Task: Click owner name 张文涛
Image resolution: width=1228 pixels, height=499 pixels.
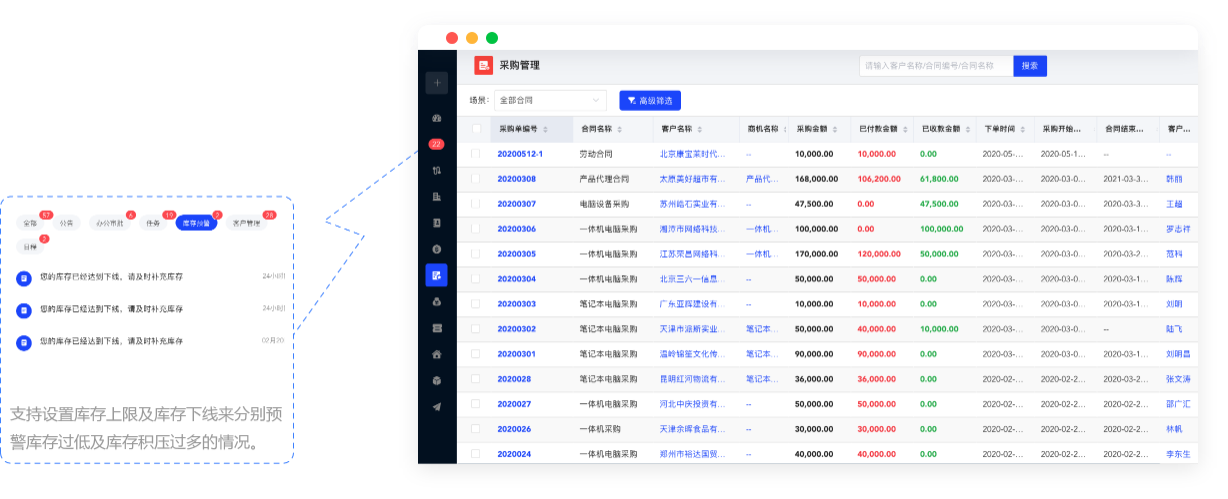Action: (x=1178, y=379)
